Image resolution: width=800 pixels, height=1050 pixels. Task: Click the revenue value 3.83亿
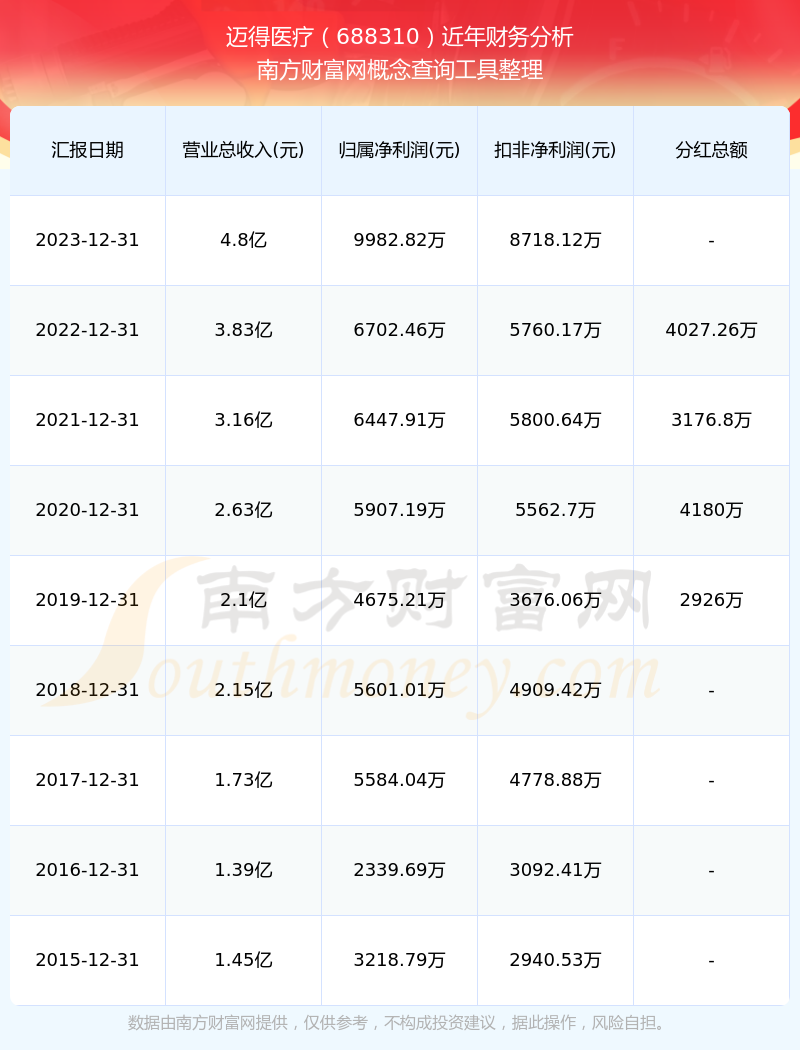pyautogui.click(x=244, y=330)
